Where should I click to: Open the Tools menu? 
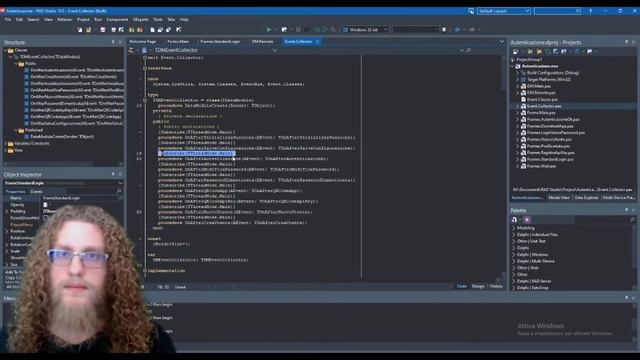point(158,20)
